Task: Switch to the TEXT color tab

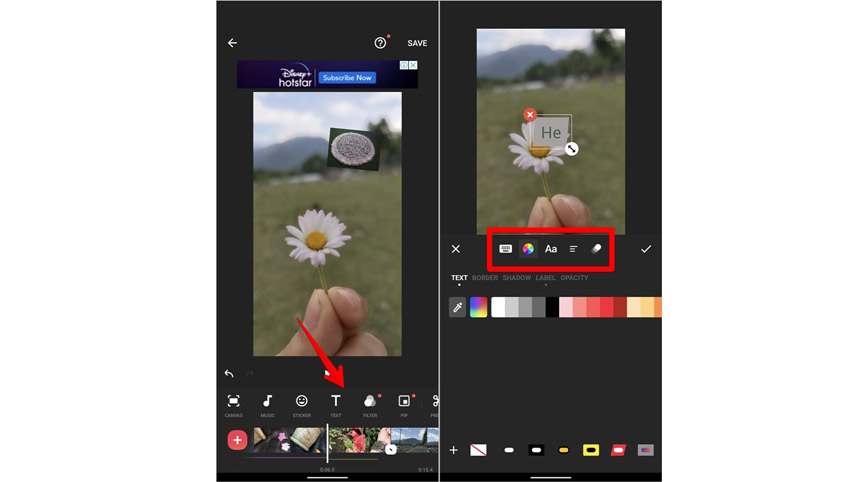Action: 459,278
